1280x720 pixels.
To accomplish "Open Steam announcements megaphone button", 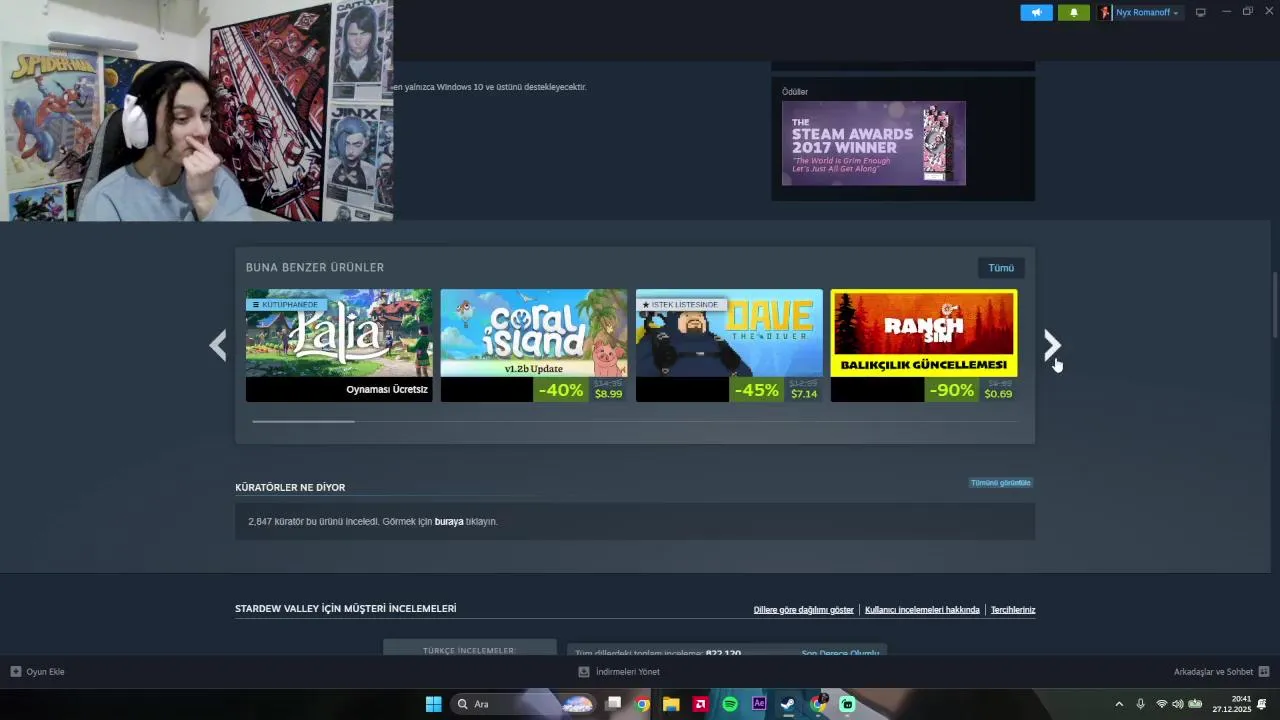I will (x=1036, y=12).
